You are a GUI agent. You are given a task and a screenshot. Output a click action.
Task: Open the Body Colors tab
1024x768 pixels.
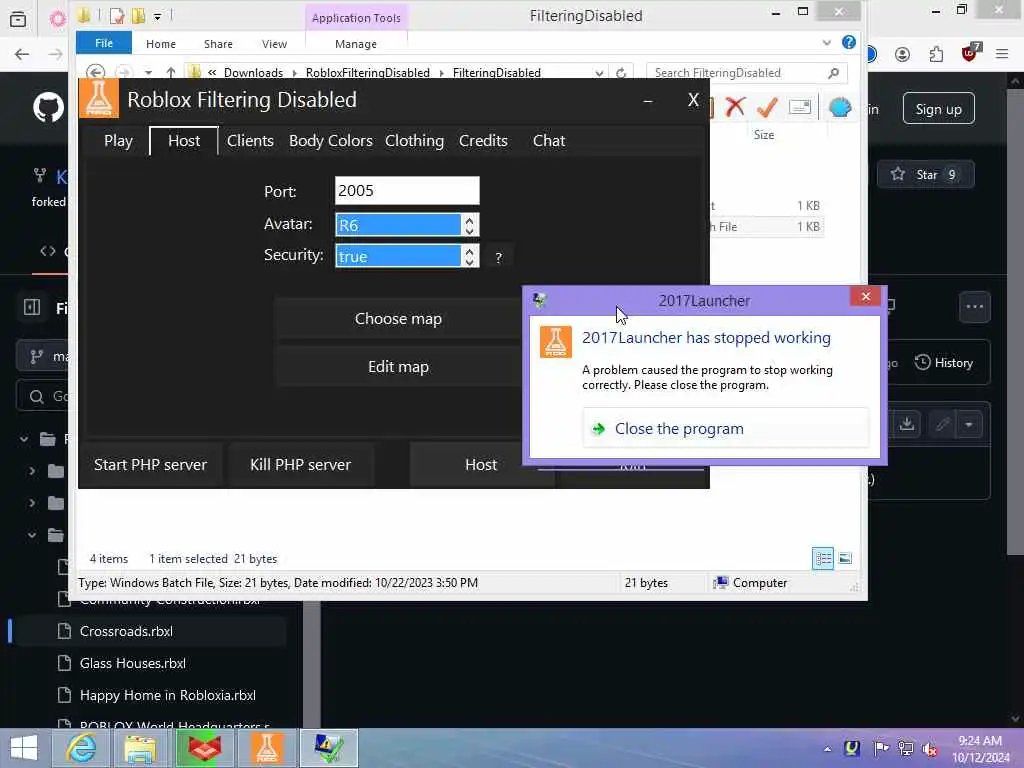click(x=330, y=141)
